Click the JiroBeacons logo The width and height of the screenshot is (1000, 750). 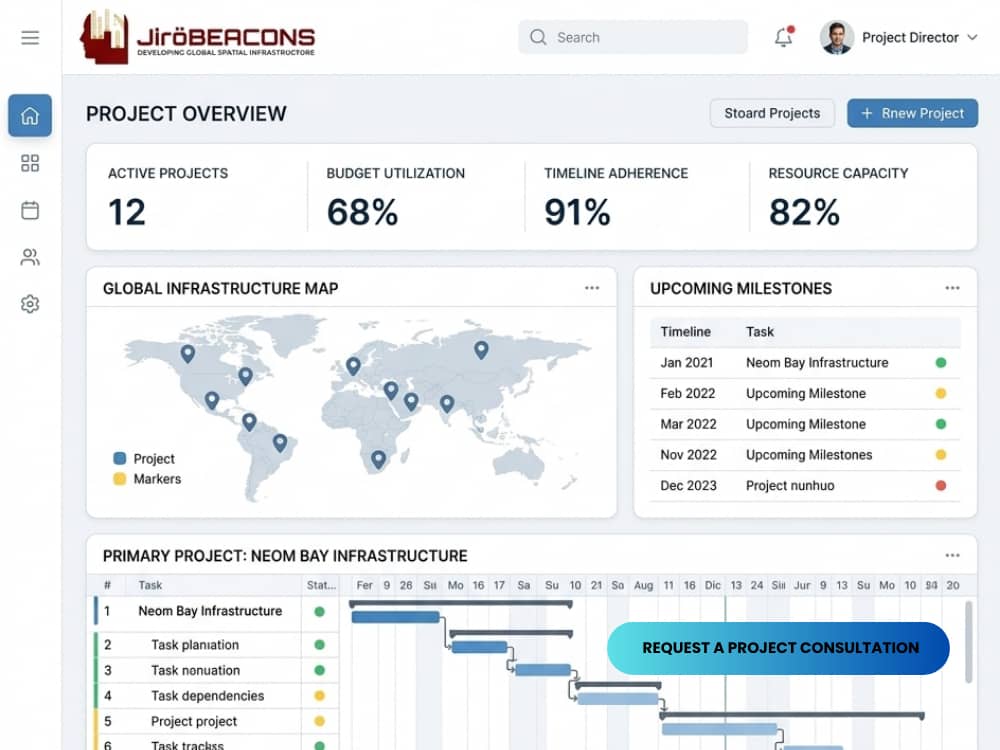pyautogui.click(x=197, y=37)
